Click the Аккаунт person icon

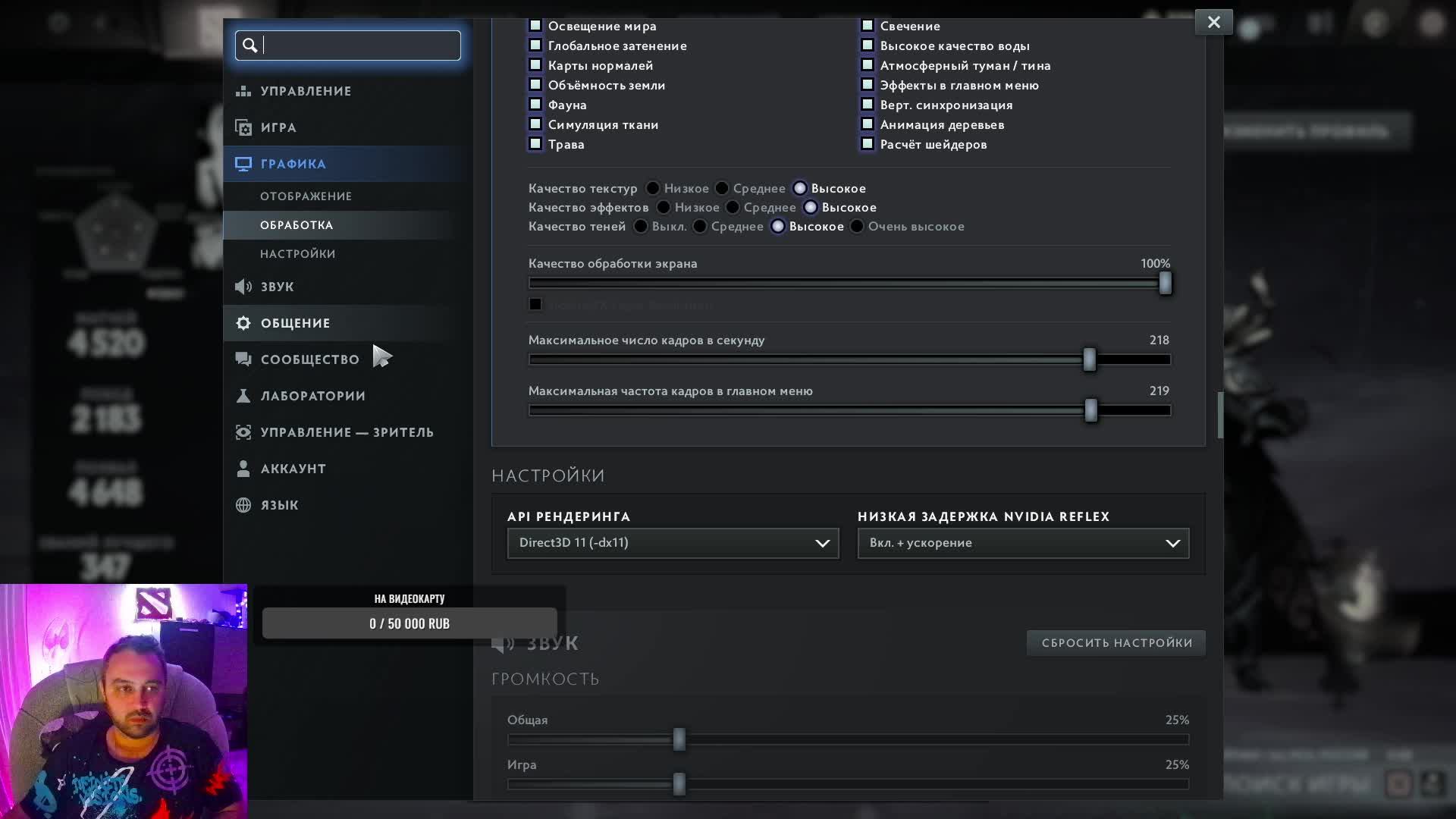[x=243, y=469]
